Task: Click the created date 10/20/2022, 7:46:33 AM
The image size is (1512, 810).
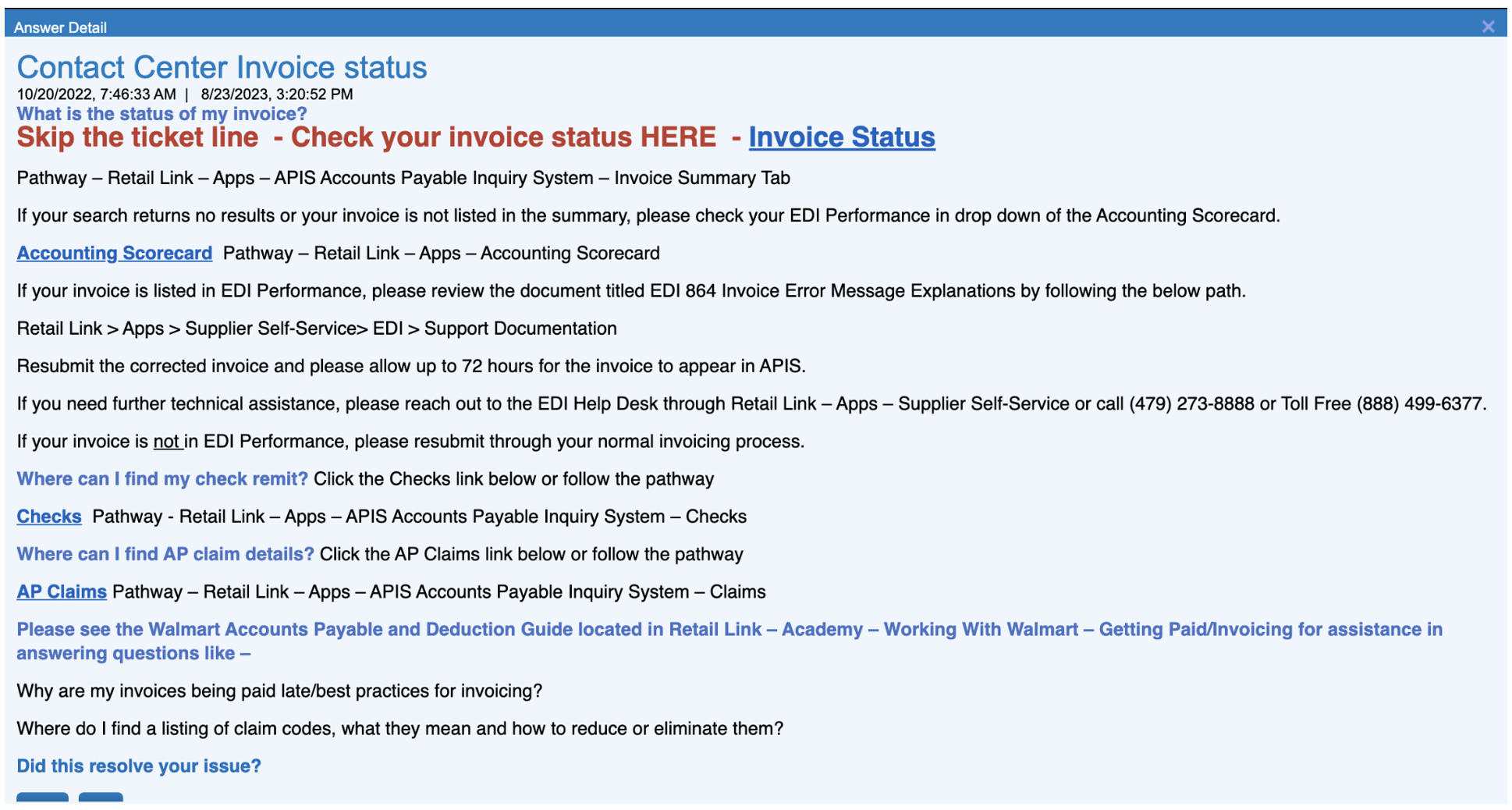Action: click(x=97, y=94)
